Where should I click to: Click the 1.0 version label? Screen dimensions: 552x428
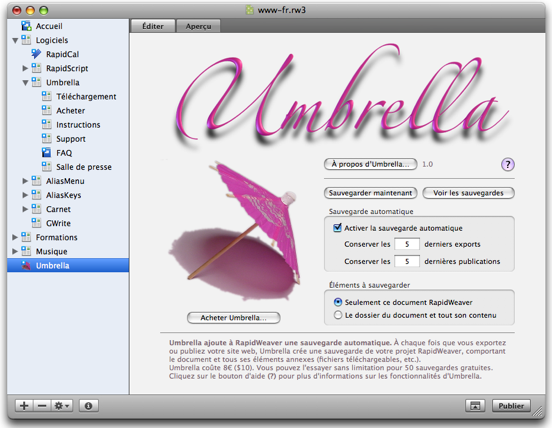click(427, 164)
